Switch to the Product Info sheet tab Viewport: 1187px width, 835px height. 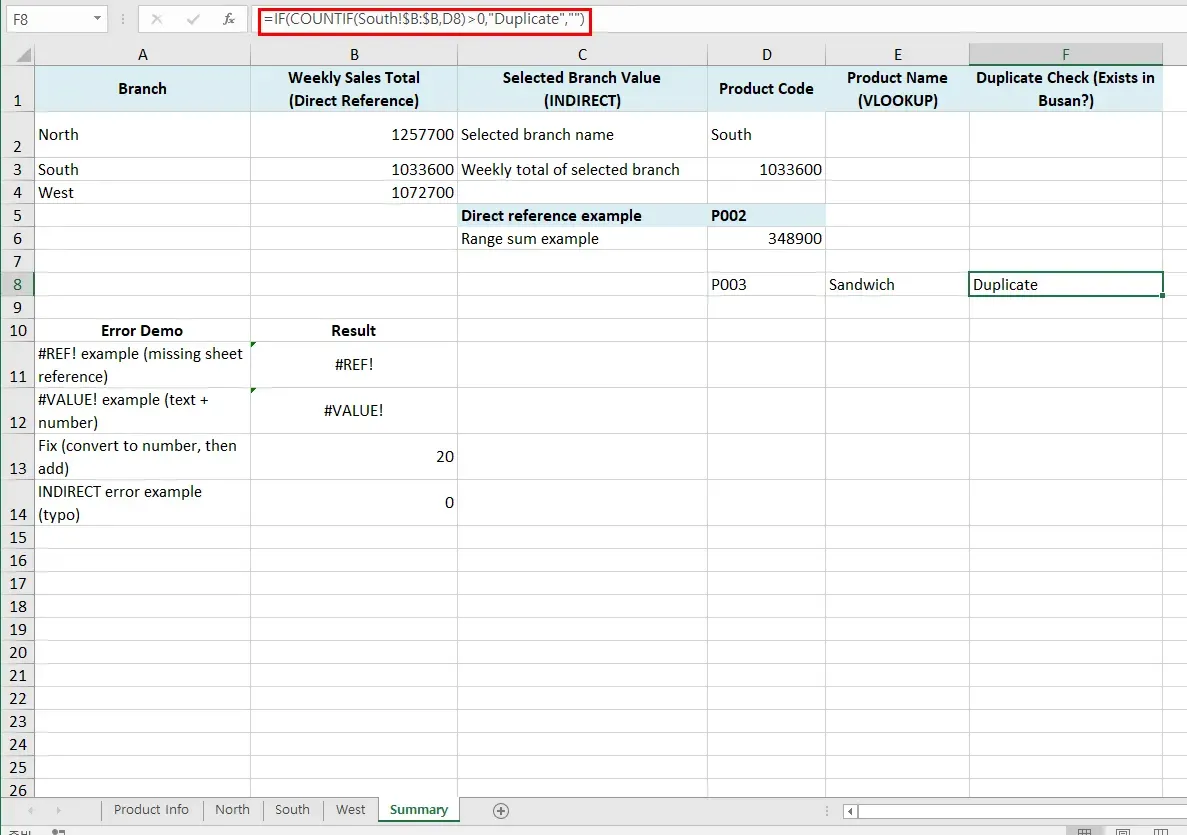point(151,810)
